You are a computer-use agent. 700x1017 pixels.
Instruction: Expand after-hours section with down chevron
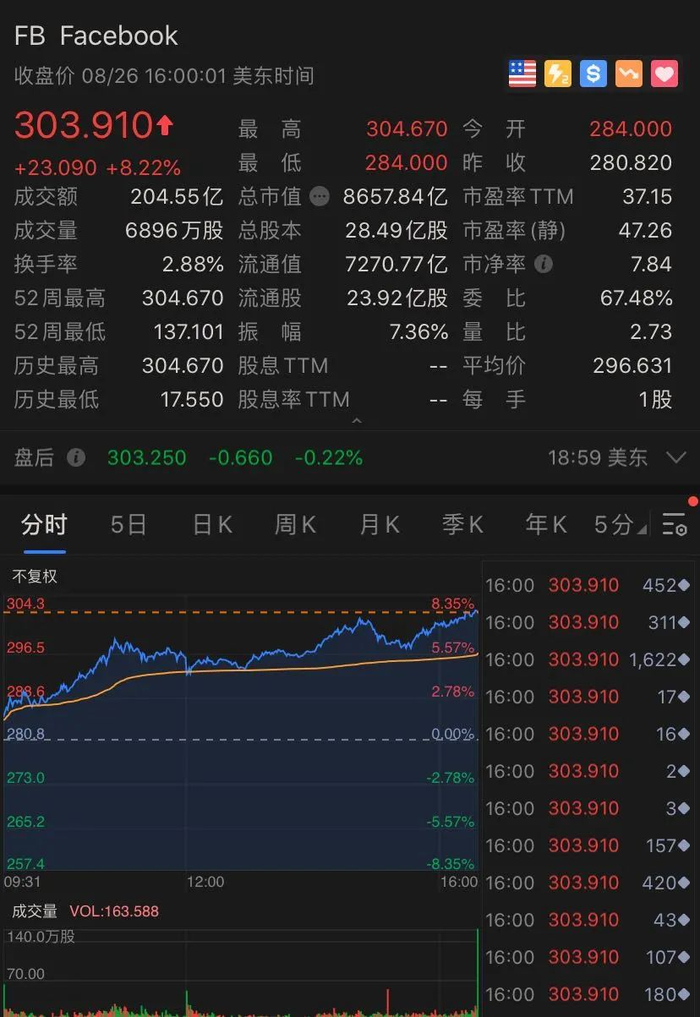676,458
